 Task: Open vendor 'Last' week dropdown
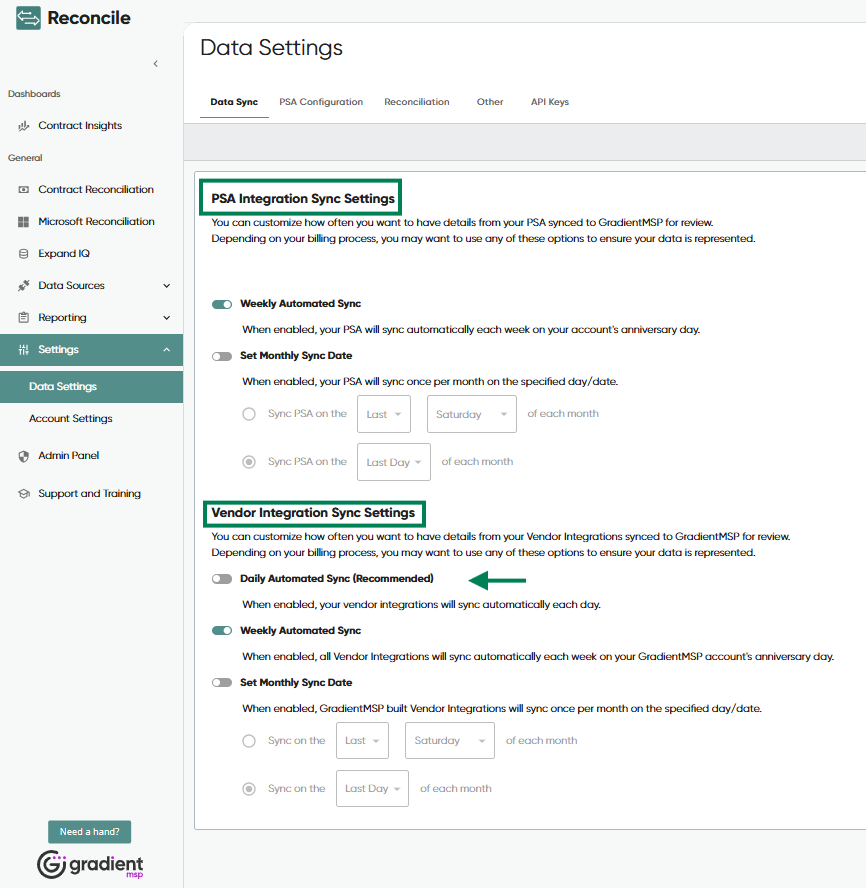point(362,741)
